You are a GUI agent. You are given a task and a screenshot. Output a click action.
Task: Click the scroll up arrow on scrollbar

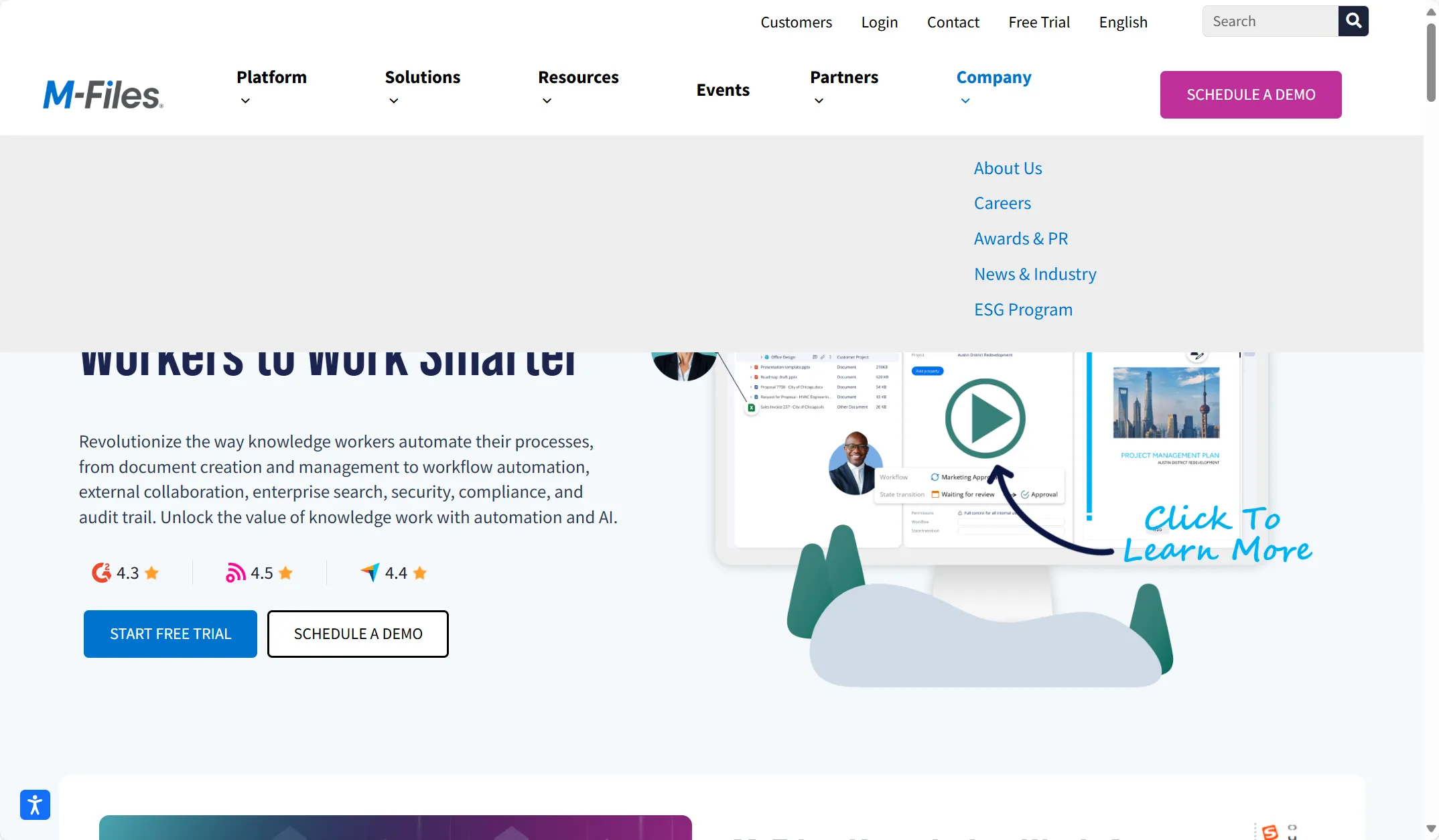pos(1431,9)
